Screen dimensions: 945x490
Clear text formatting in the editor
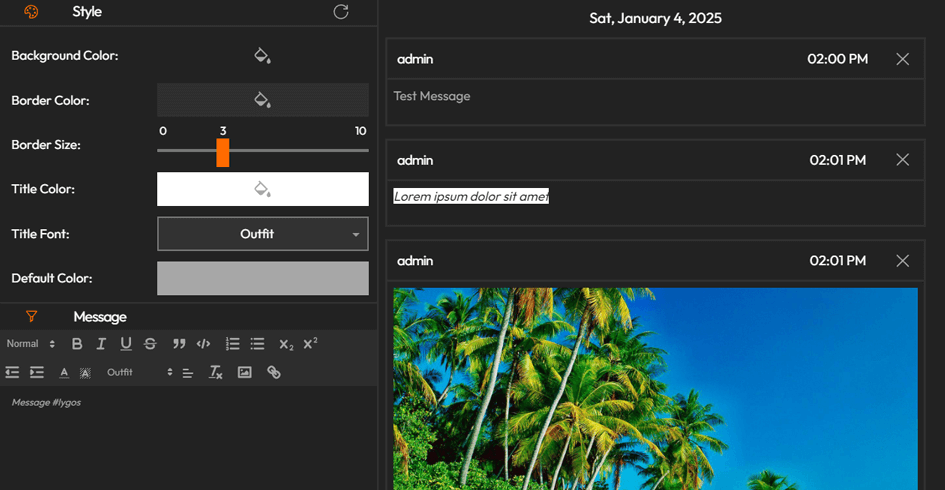coord(215,372)
